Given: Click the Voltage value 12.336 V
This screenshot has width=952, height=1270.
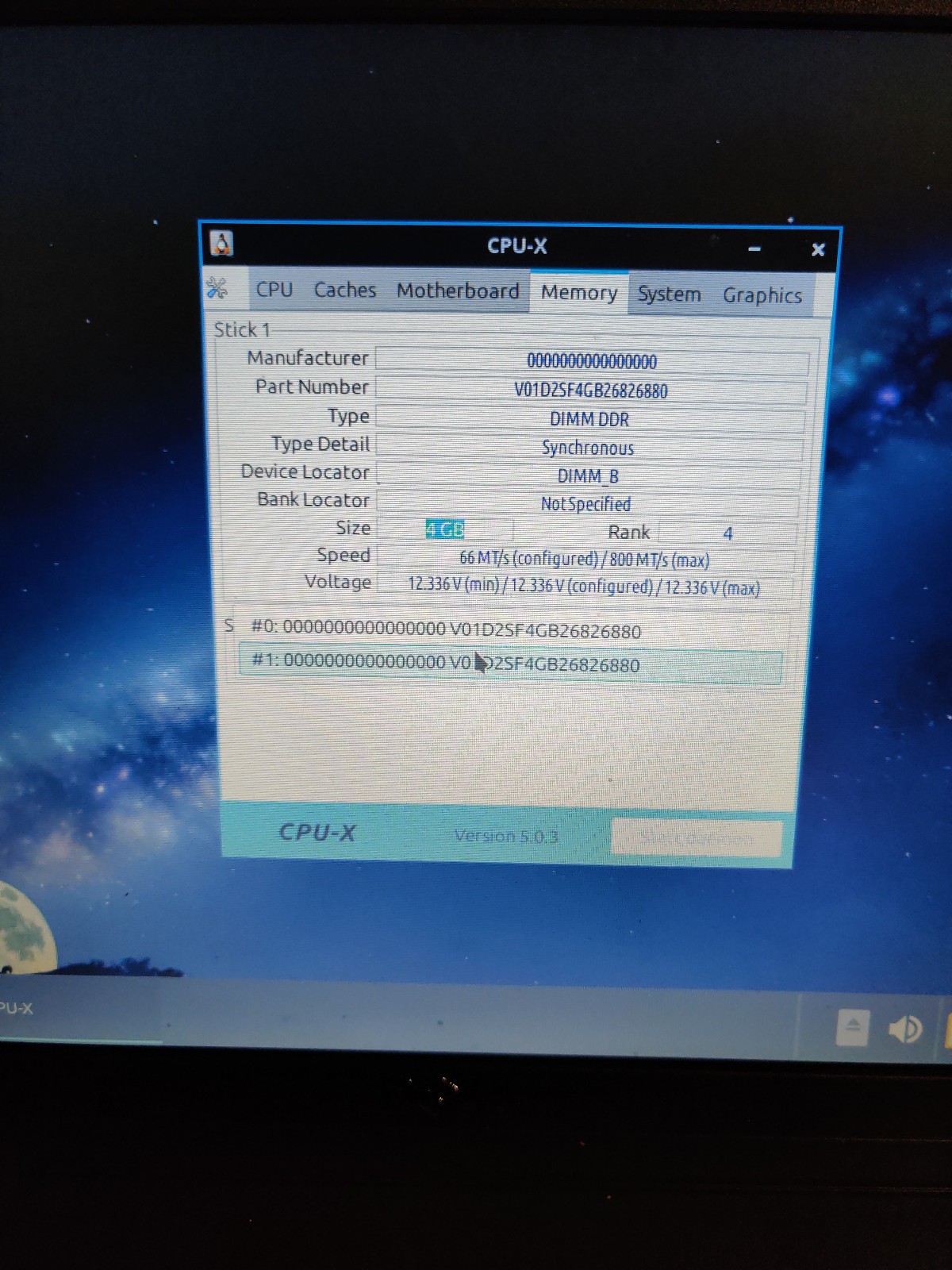Looking at the screenshot, I should [585, 587].
